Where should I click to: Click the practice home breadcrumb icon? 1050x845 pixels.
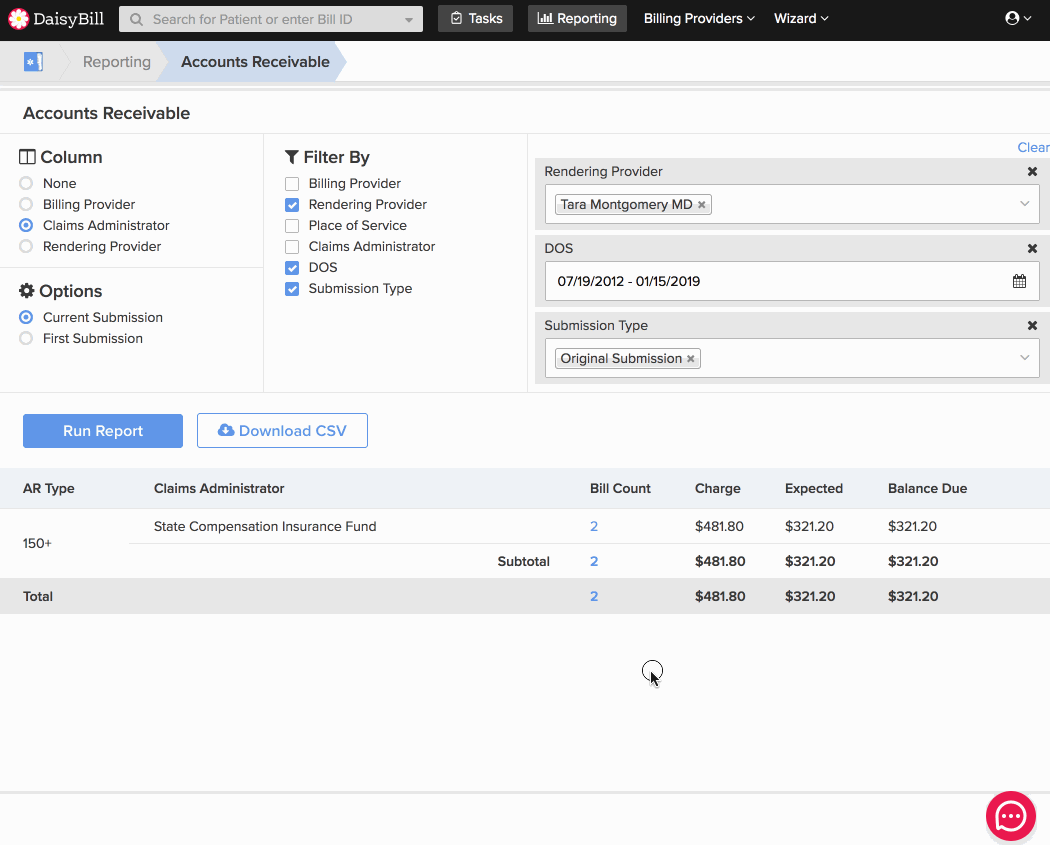33,62
